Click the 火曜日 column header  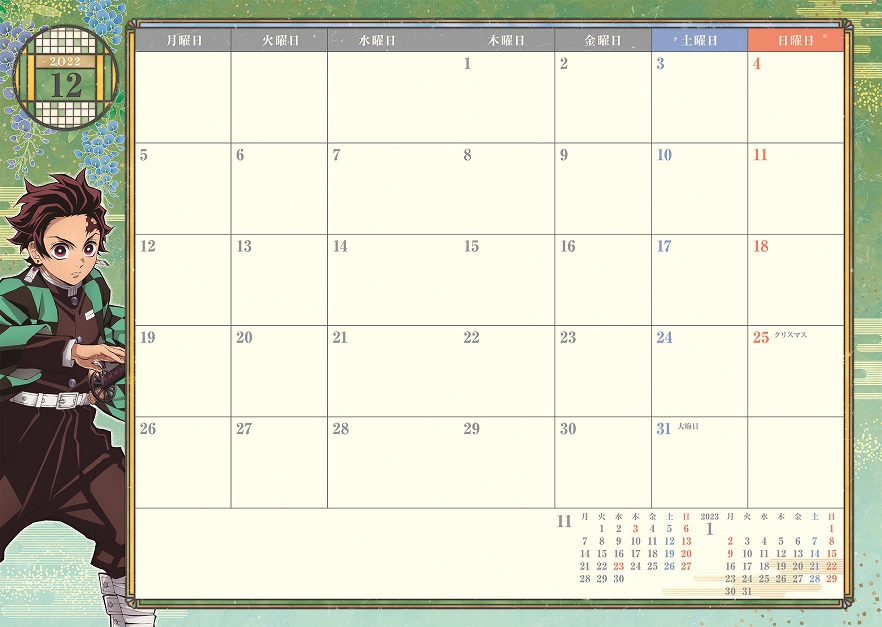pyautogui.click(x=280, y=40)
